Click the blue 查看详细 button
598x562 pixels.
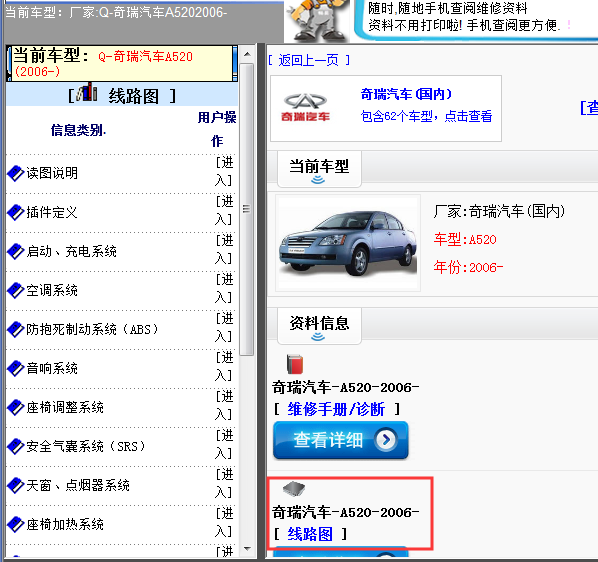341,440
